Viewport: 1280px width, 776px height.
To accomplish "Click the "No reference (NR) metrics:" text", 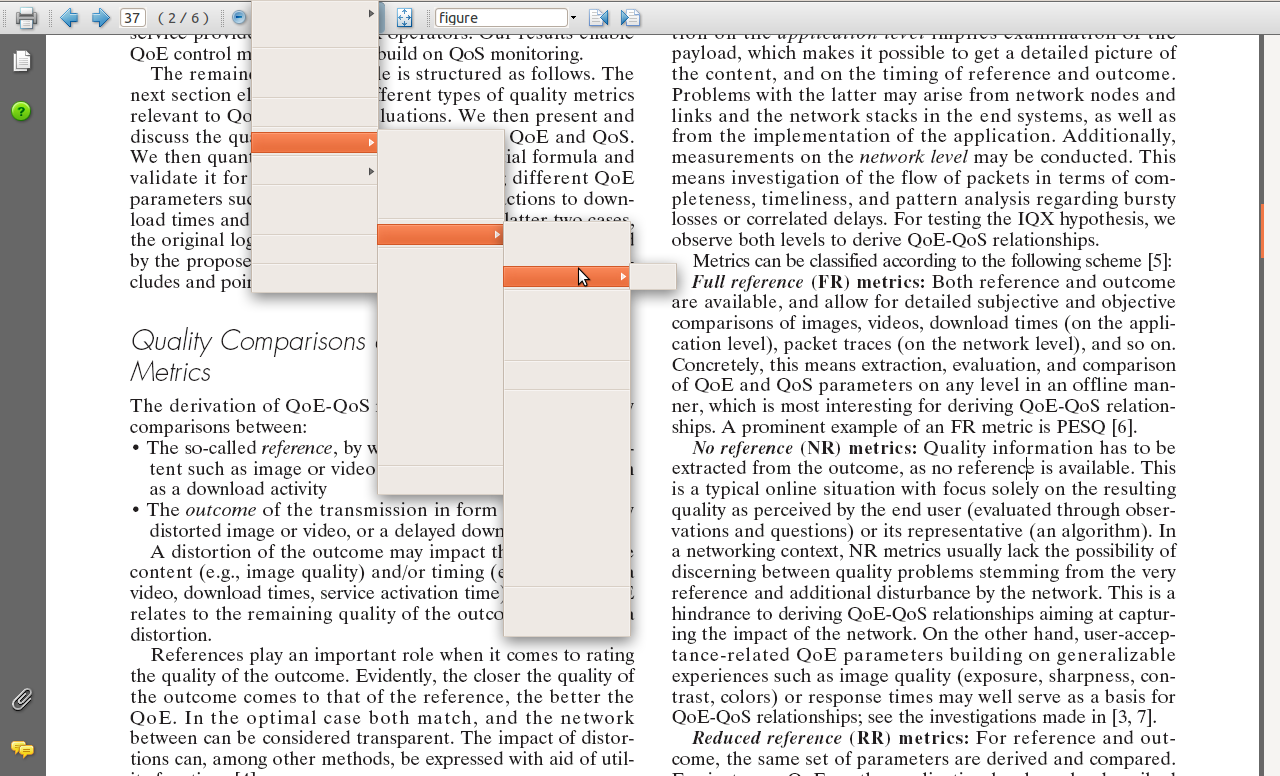I will click(x=804, y=448).
